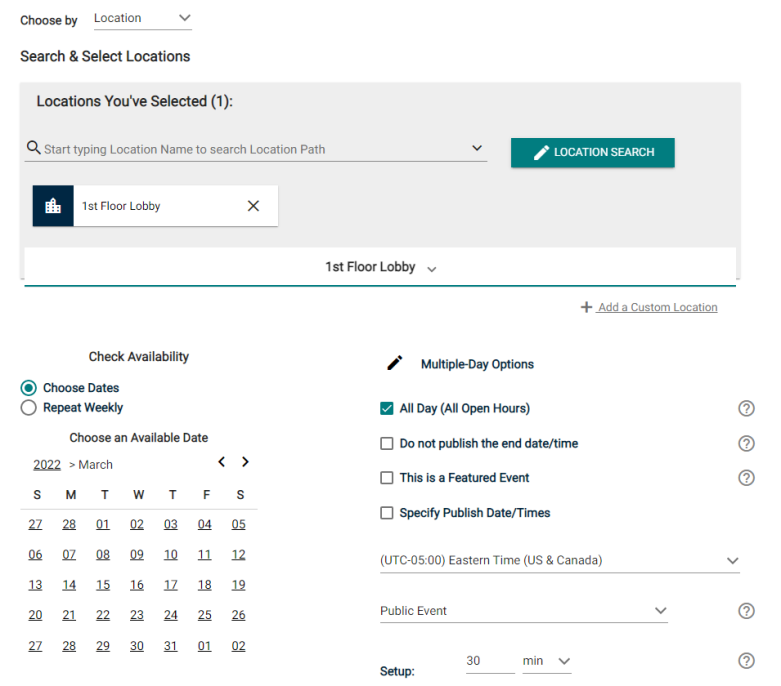Open the Choose by Location dropdown

pos(142,18)
